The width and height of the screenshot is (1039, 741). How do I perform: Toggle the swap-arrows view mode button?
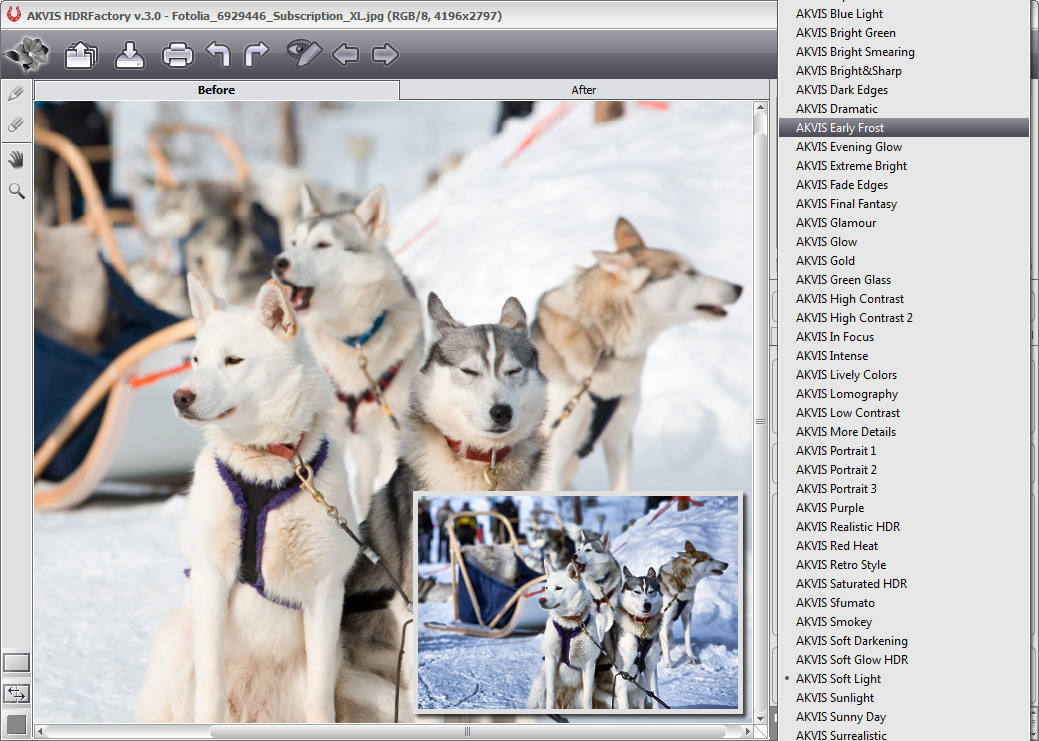coord(17,693)
